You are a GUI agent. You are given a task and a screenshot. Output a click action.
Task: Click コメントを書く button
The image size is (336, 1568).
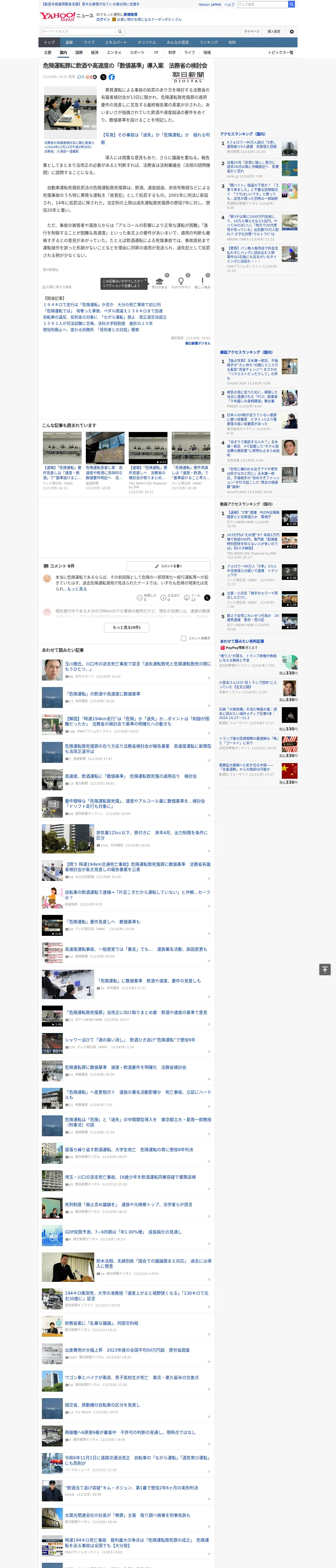tap(168, 566)
